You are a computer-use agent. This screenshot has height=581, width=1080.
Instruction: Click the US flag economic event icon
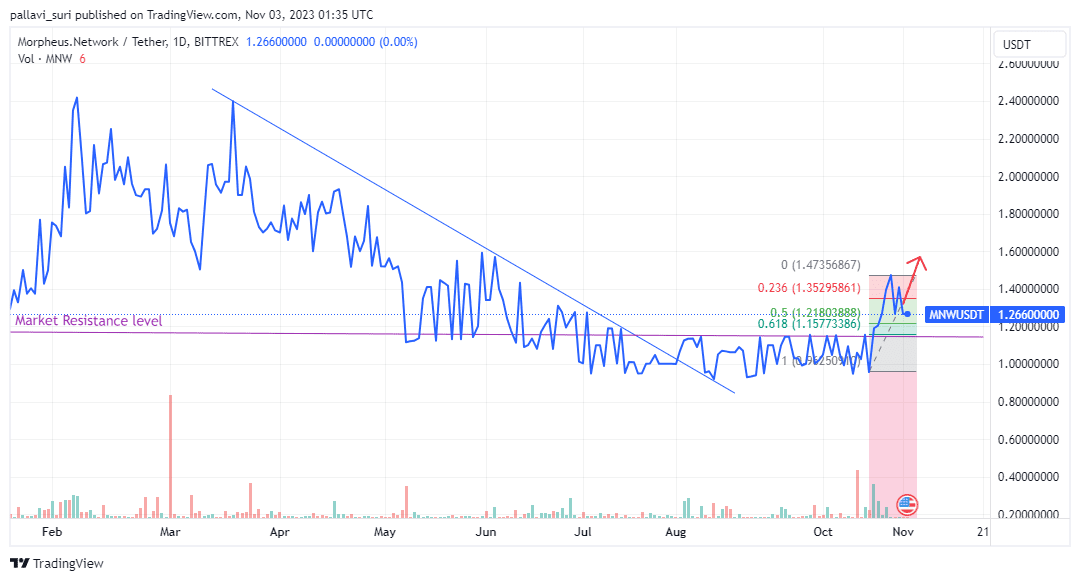click(x=906, y=504)
